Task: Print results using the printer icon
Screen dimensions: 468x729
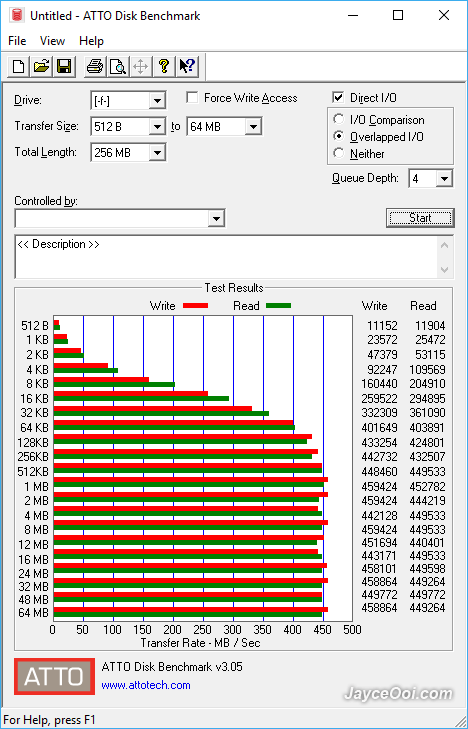Action: pos(95,66)
